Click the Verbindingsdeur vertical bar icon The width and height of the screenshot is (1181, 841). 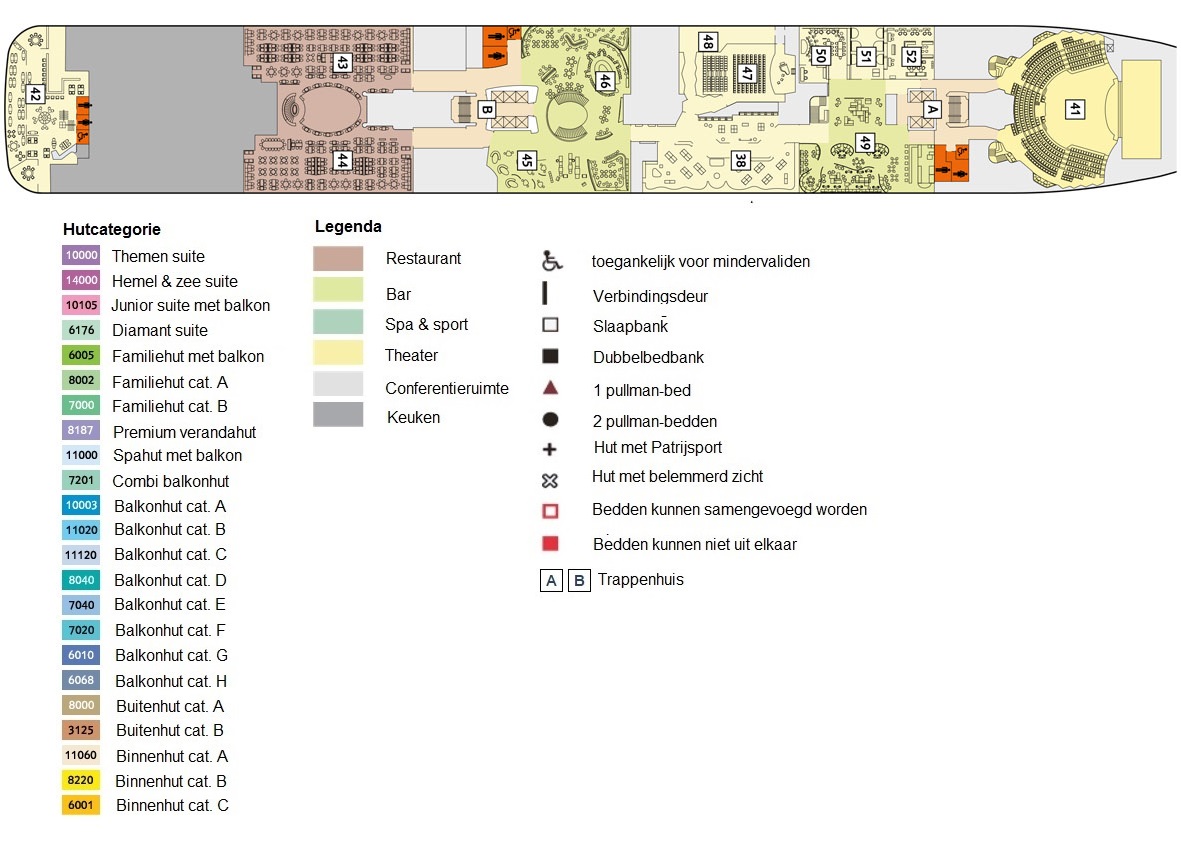pos(545,294)
